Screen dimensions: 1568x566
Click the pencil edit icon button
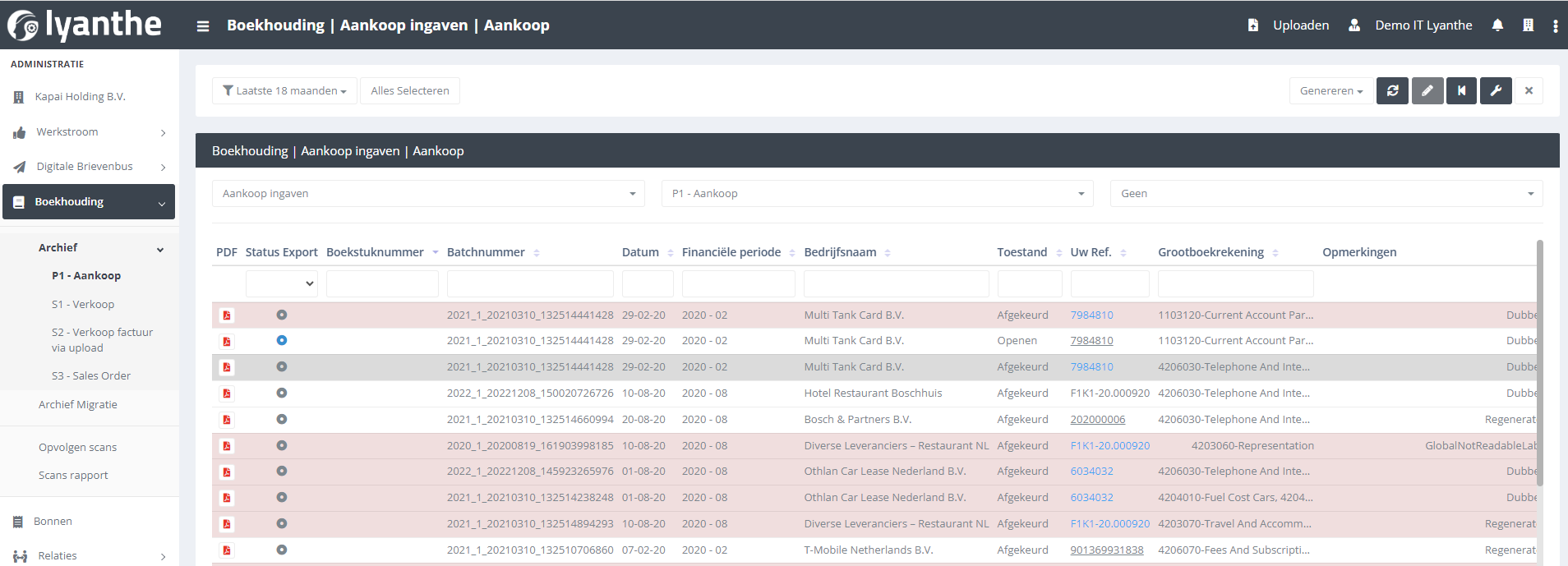(1427, 91)
